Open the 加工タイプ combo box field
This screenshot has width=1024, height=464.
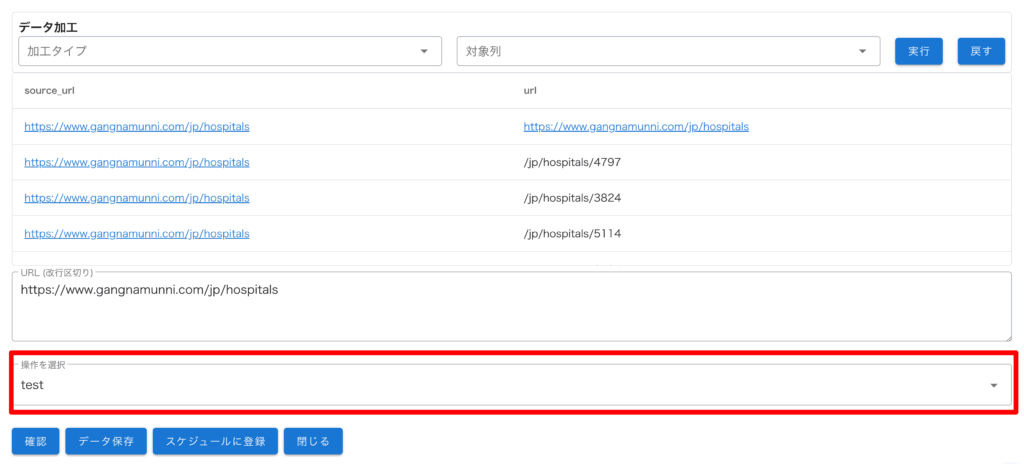(x=220, y=51)
